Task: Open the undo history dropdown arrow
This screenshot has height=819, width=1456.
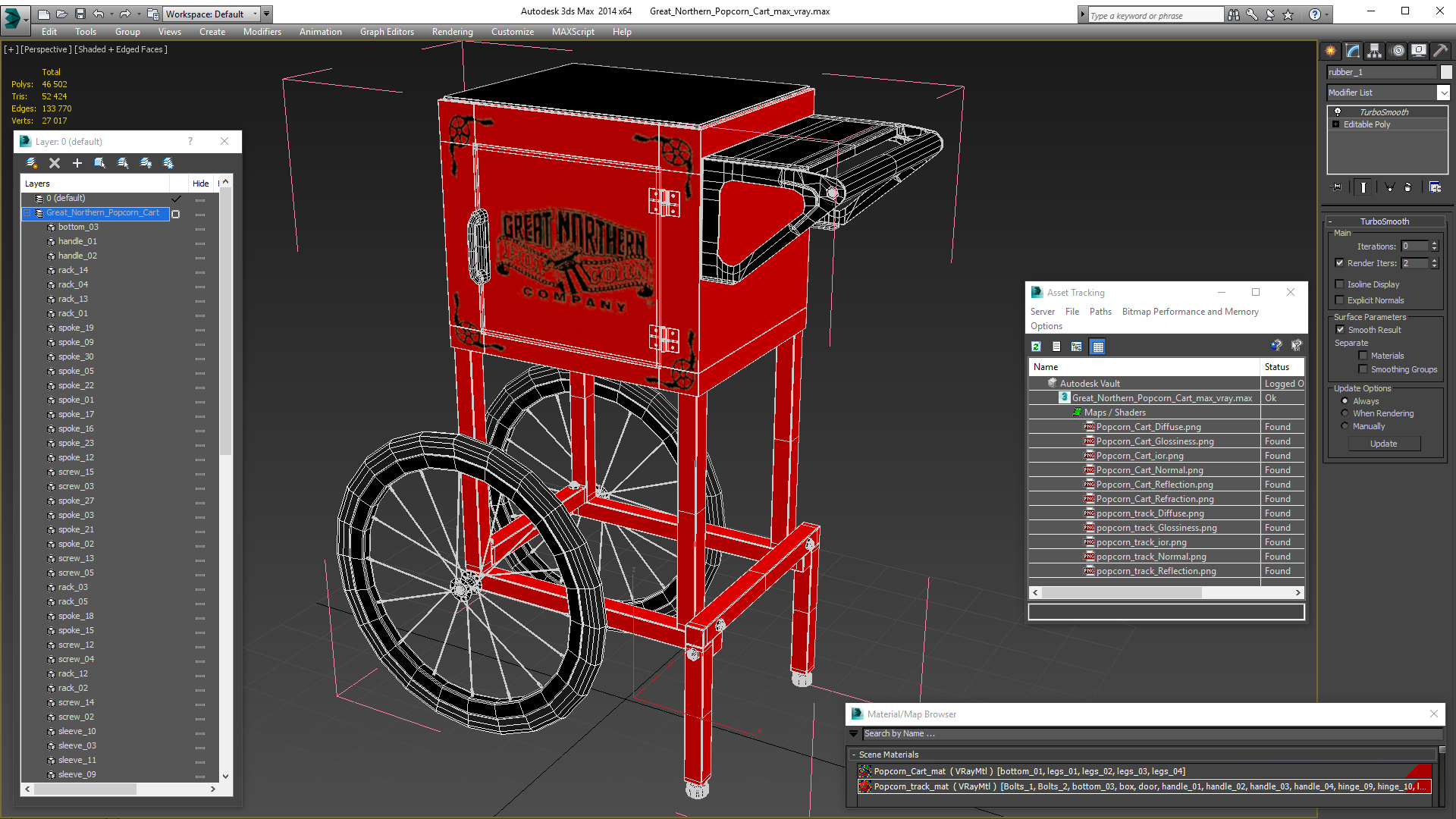Action: click(x=111, y=14)
